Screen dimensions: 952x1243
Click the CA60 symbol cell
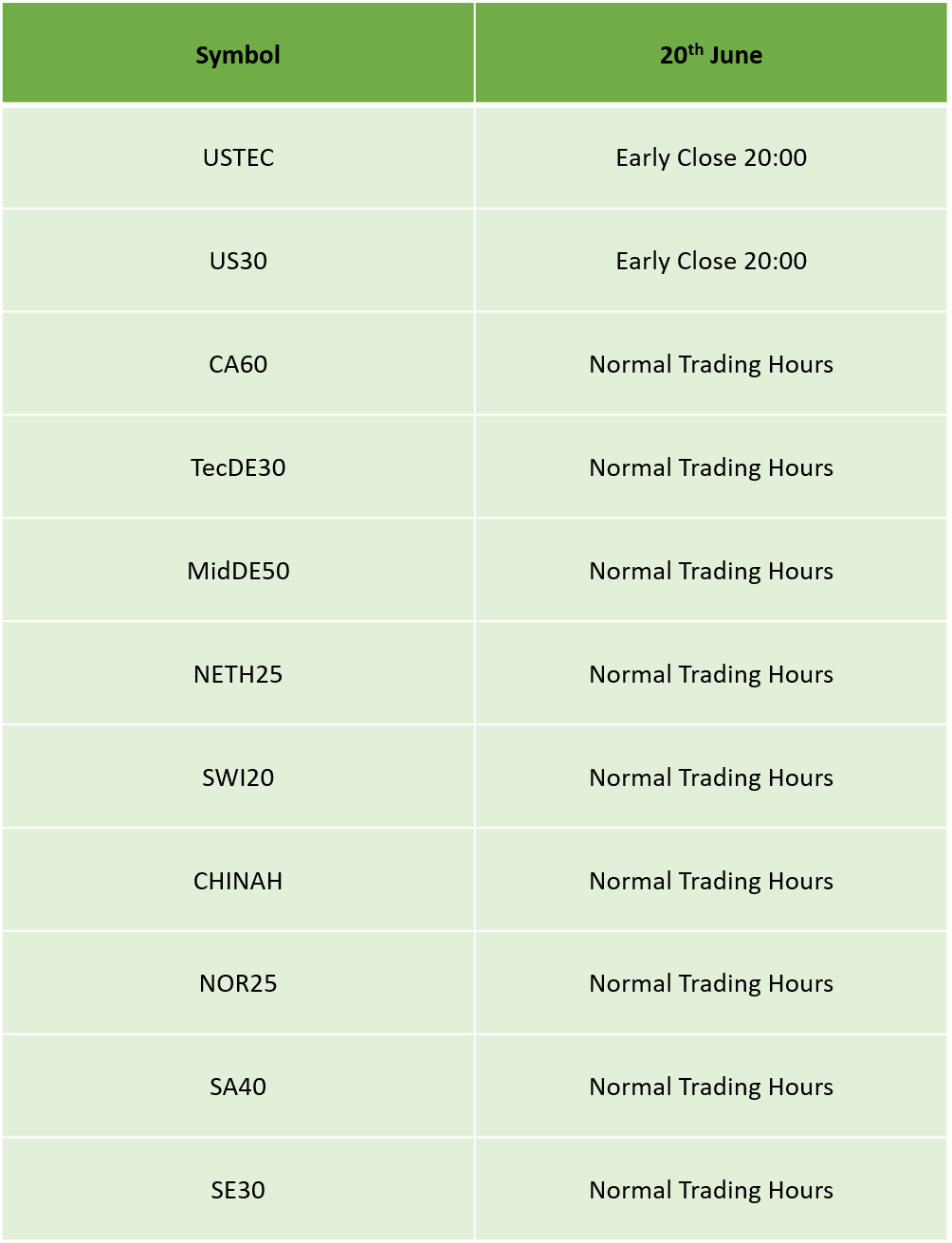pyautogui.click(x=238, y=364)
